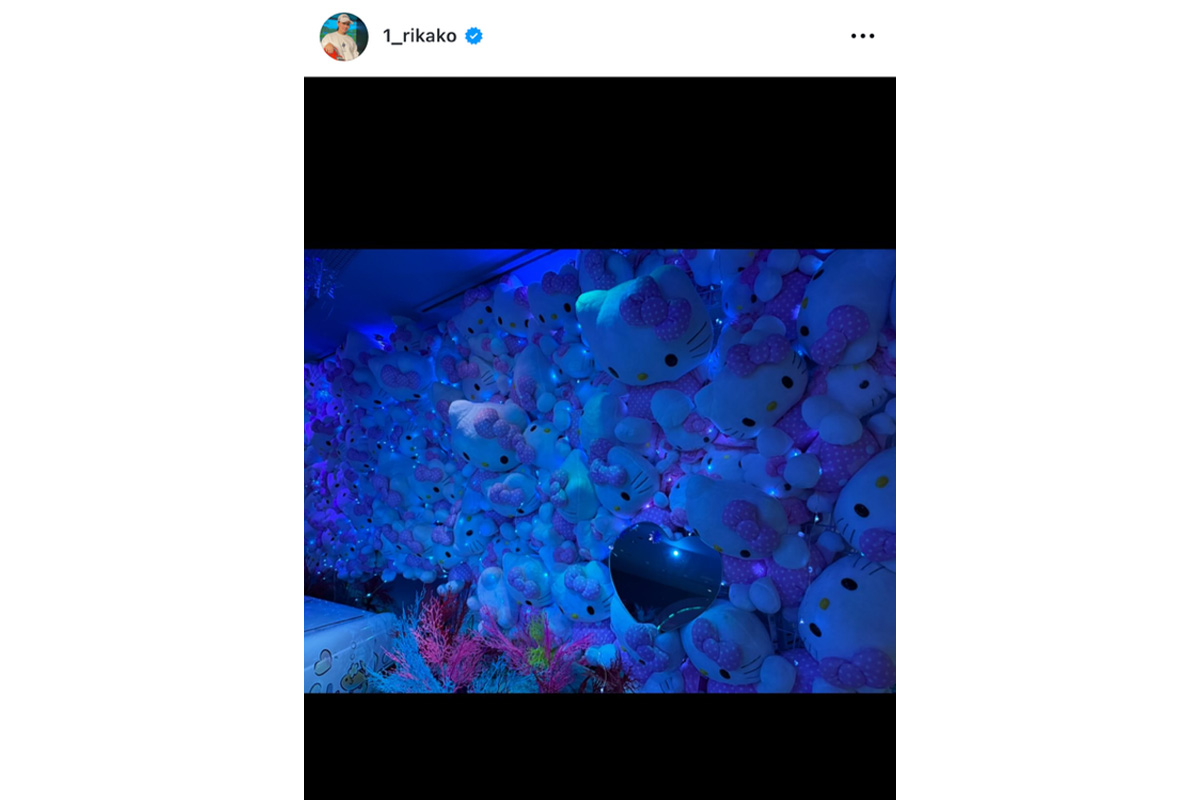Open the three-dot more options menu
Image resolution: width=1200 pixels, height=800 pixels.
862,36
